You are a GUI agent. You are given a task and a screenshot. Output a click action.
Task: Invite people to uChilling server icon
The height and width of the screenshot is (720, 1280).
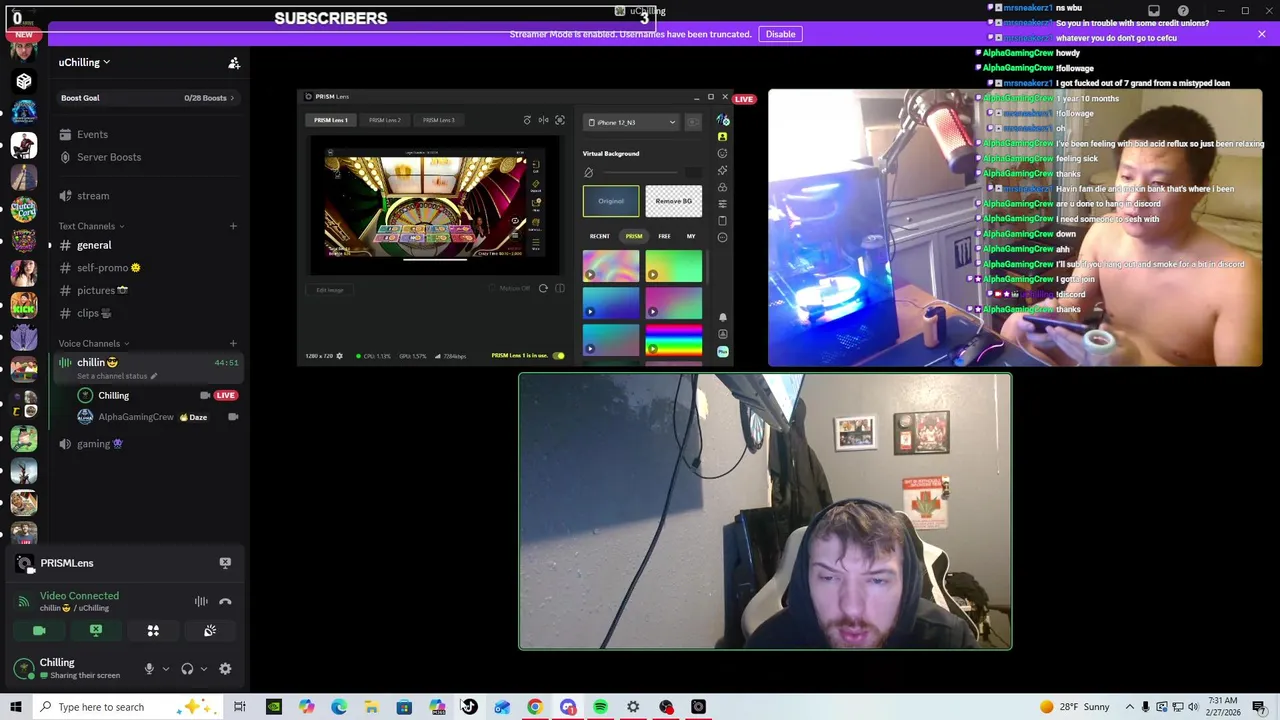234,63
